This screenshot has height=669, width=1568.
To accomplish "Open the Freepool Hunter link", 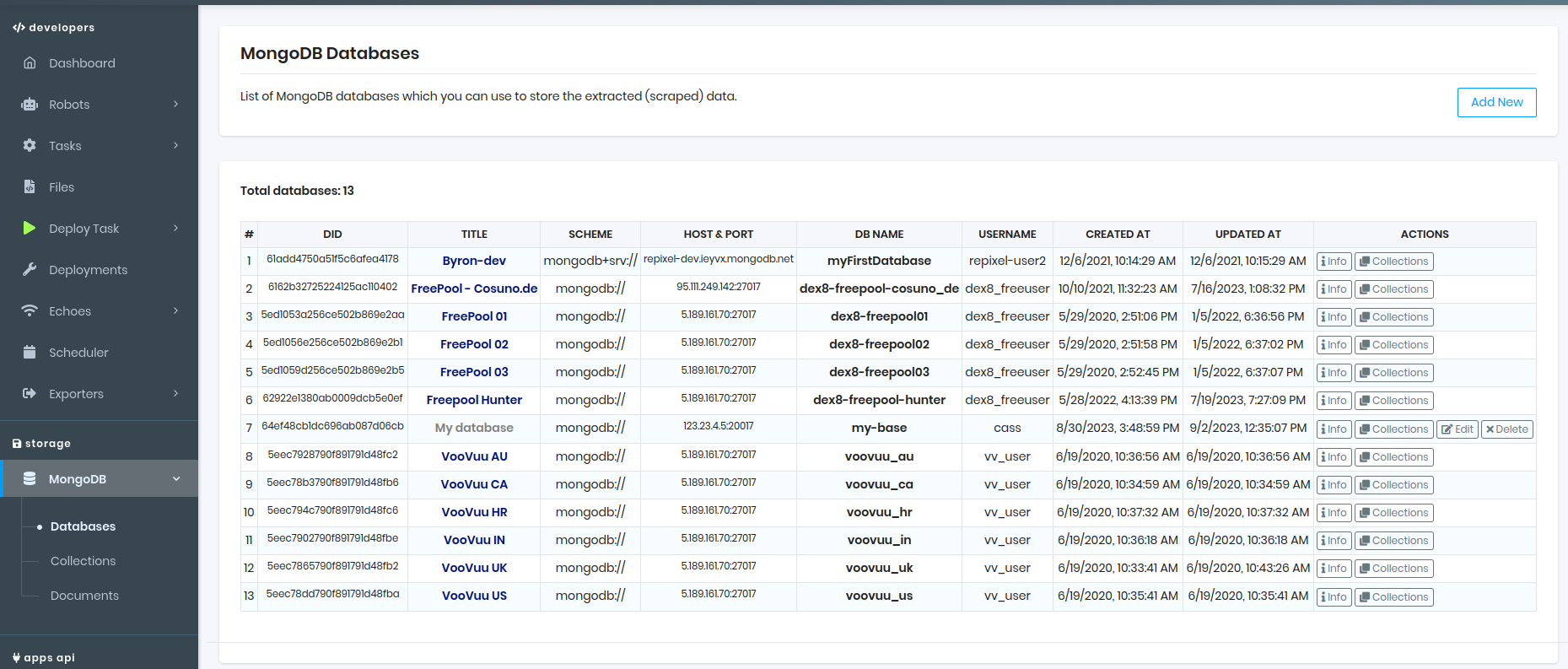I will pos(474,400).
